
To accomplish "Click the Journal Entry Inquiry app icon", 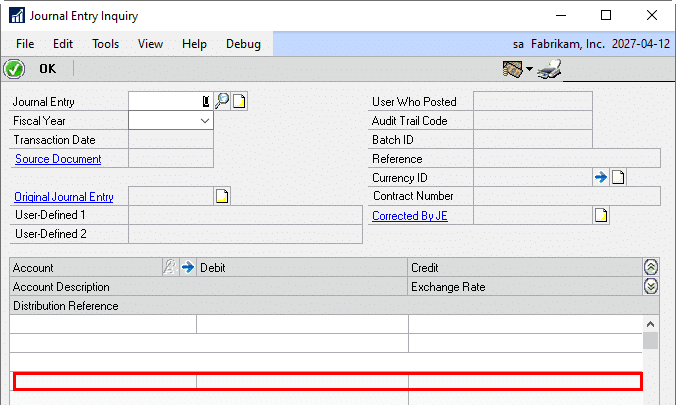I will pyautogui.click(x=17, y=16).
